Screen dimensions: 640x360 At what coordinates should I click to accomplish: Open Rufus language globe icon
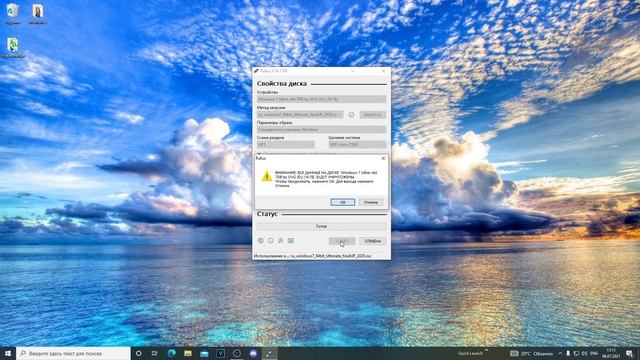point(261,241)
